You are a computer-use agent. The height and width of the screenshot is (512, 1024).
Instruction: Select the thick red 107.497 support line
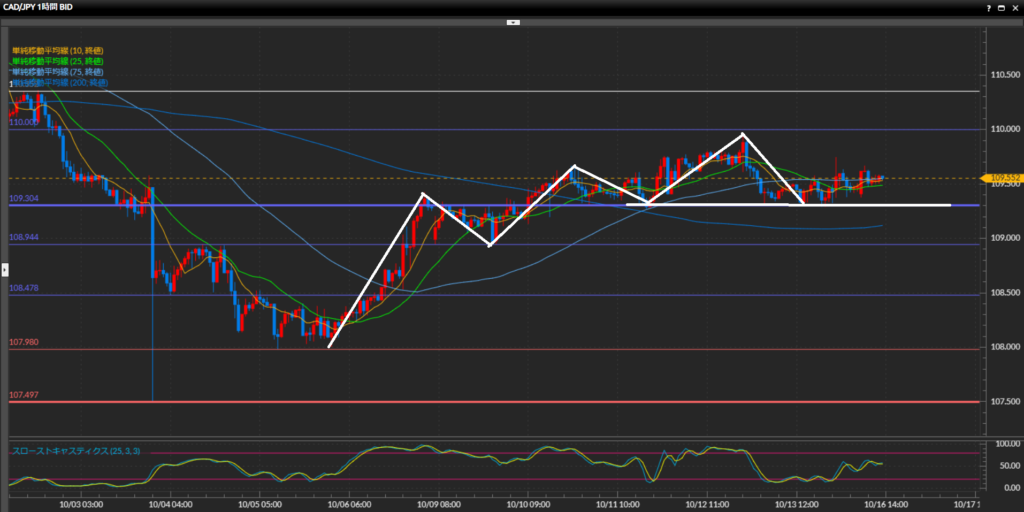500,402
